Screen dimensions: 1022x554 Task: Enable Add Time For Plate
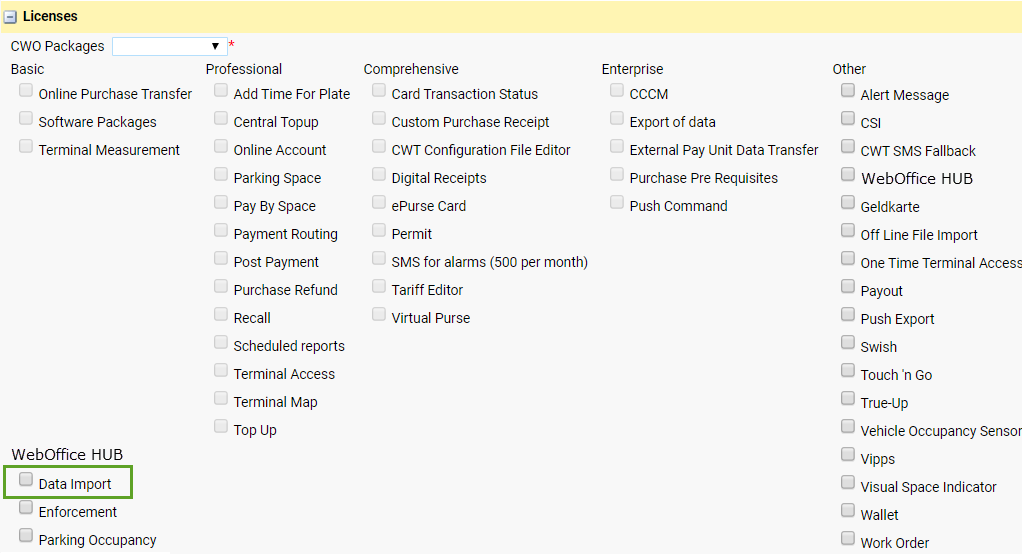tap(221, 90)
